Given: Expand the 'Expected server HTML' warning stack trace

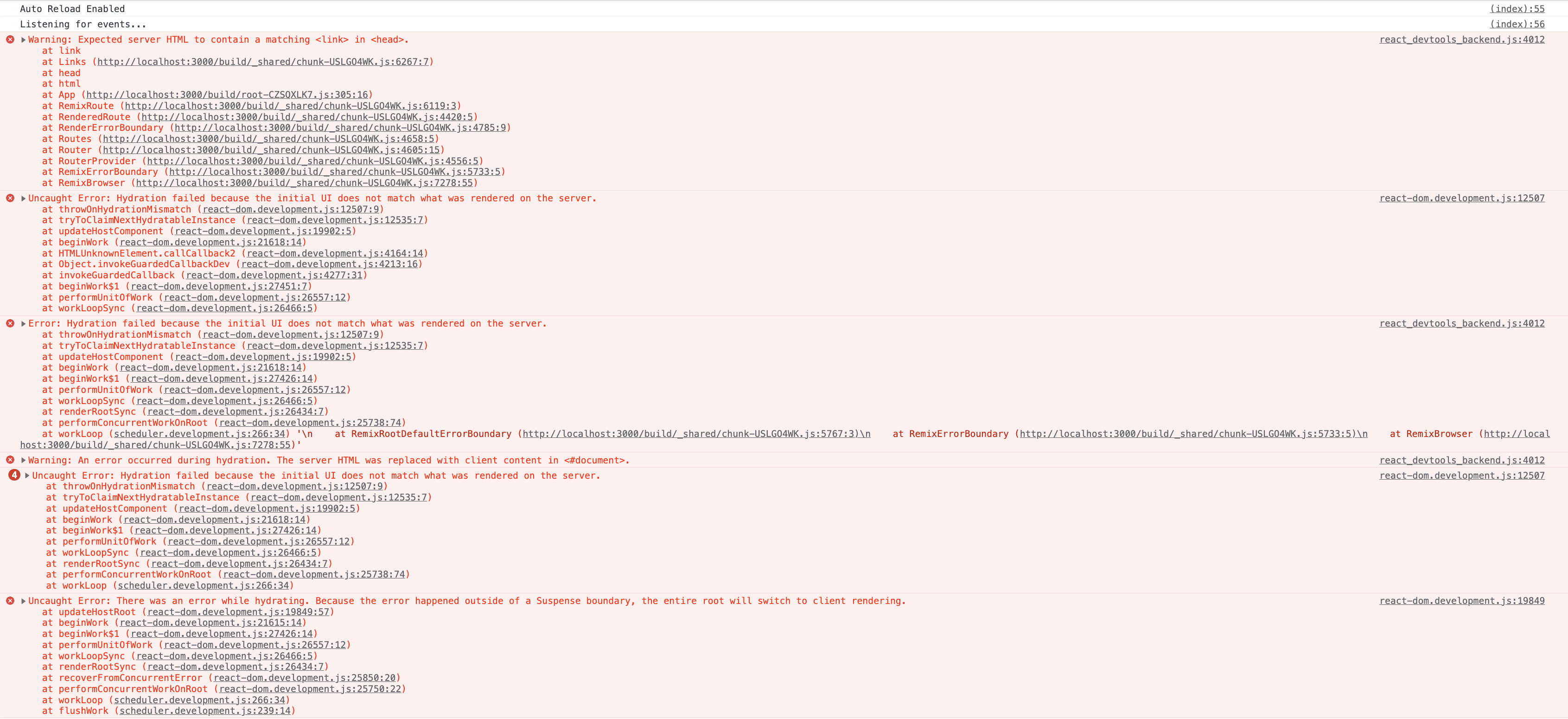Looking at the screenshot, I should pyautogui.click(x=23, y=39).
